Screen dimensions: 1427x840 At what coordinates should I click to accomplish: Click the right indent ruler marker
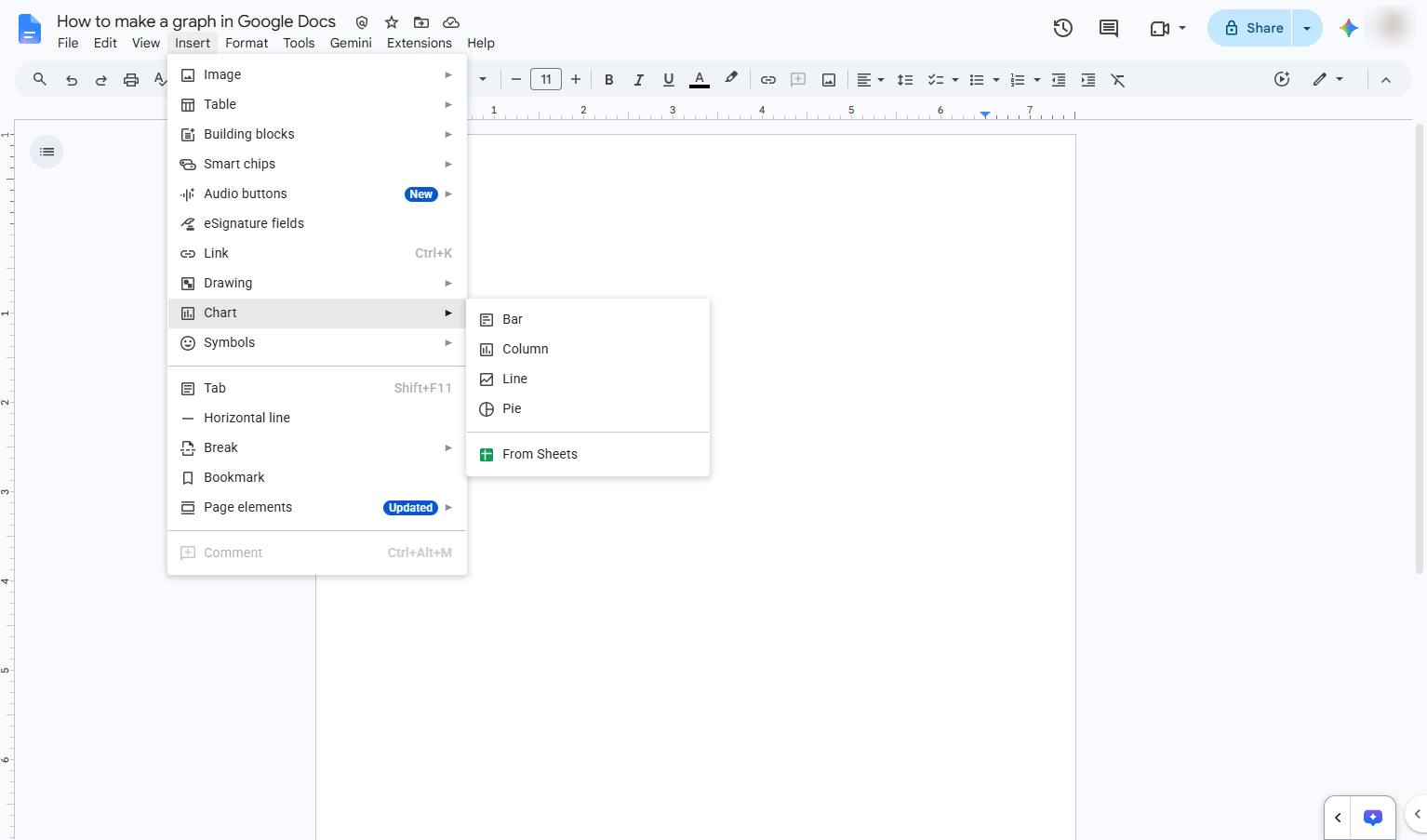(x=985, y=113)
